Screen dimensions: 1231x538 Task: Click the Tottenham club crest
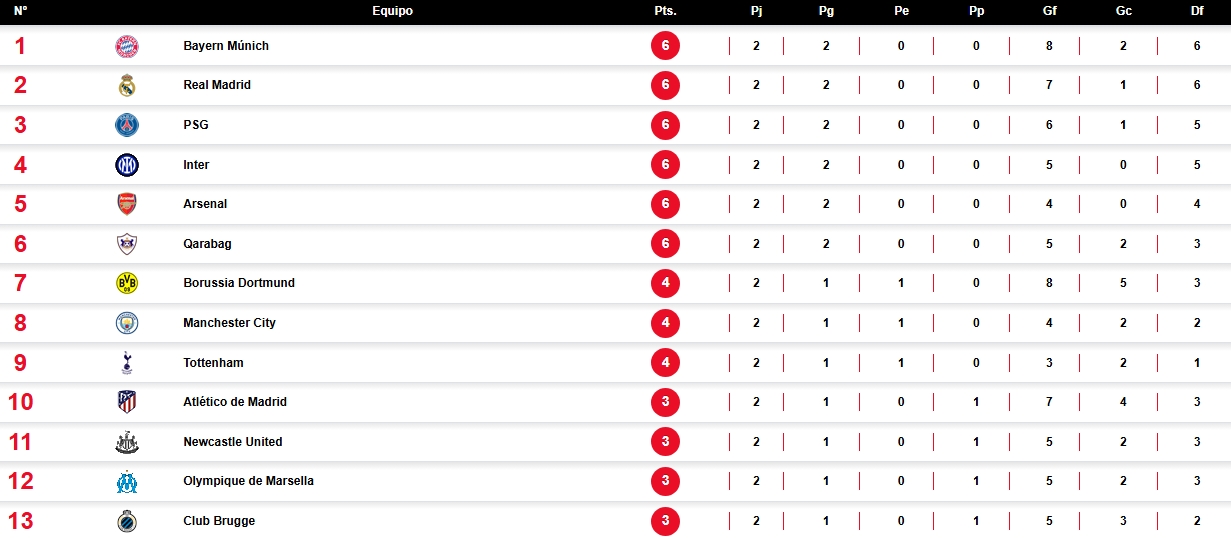tap(127, 362)
